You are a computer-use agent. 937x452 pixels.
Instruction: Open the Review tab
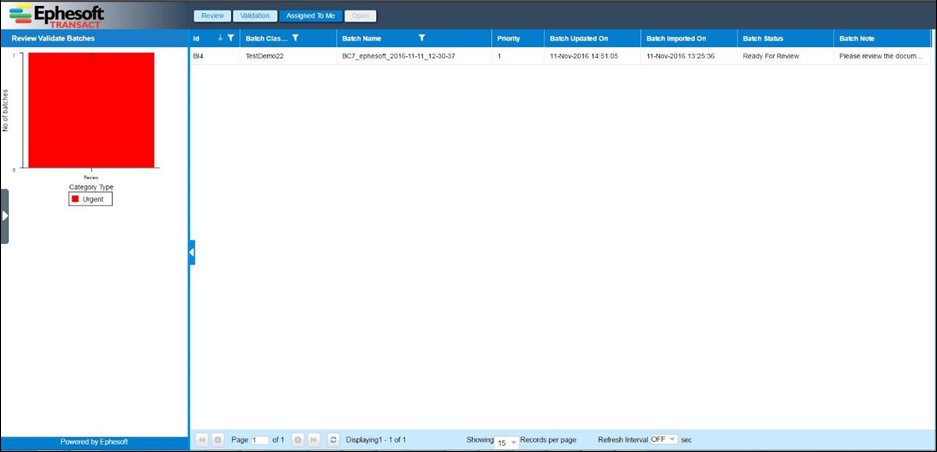coord(212,16)
